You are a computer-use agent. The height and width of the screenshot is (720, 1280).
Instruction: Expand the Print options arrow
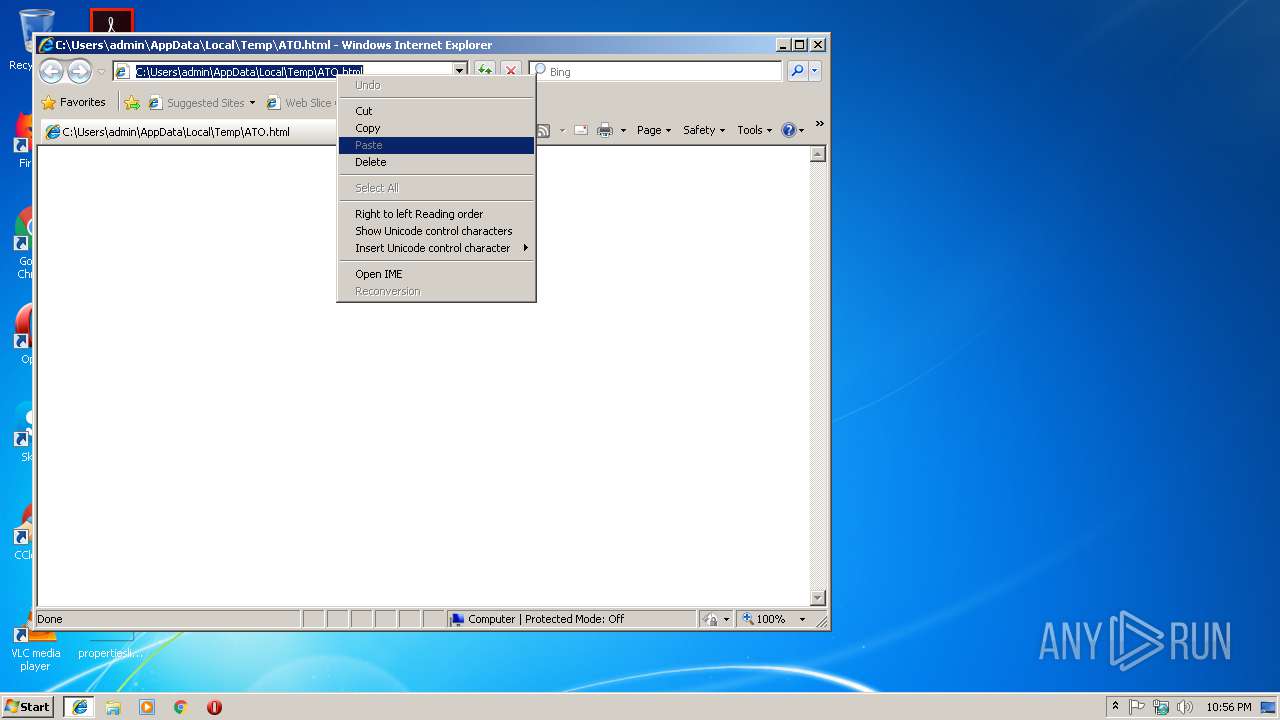point(623,130)
